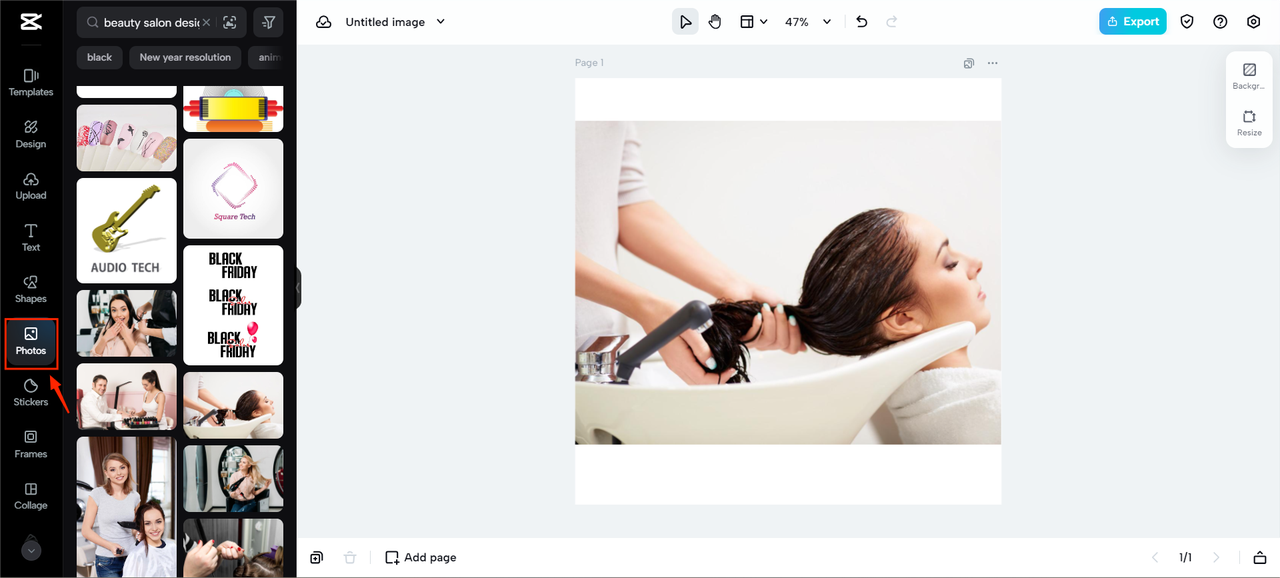
Task: Open the Photos panel
Action: click(31, 341)
